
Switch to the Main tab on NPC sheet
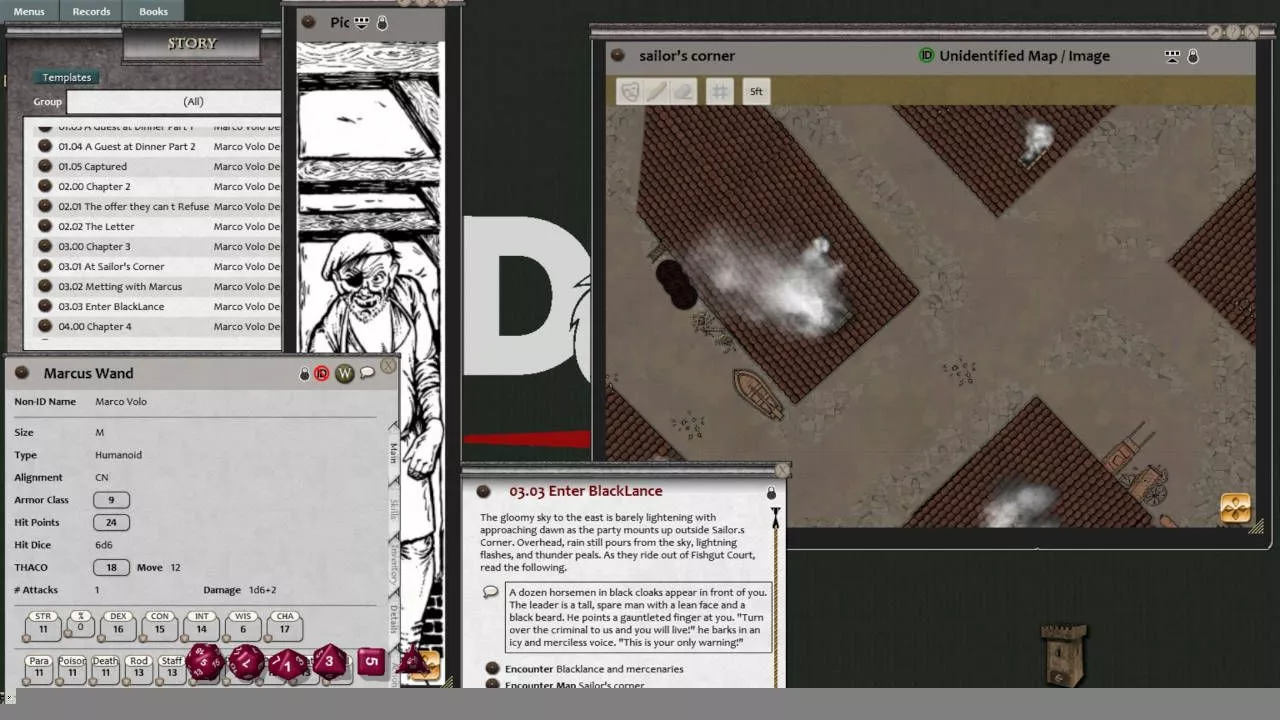point(393,452)
